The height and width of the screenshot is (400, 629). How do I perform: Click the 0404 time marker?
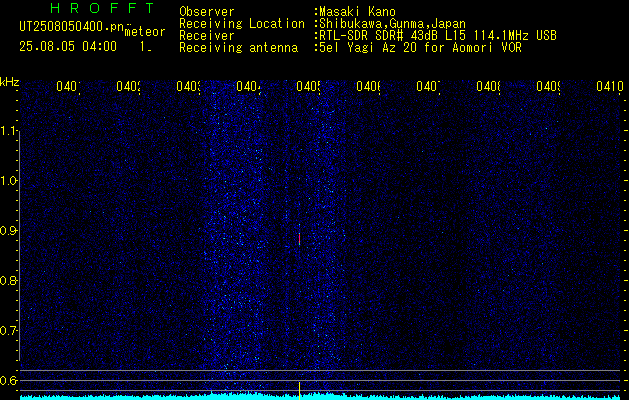248,87
